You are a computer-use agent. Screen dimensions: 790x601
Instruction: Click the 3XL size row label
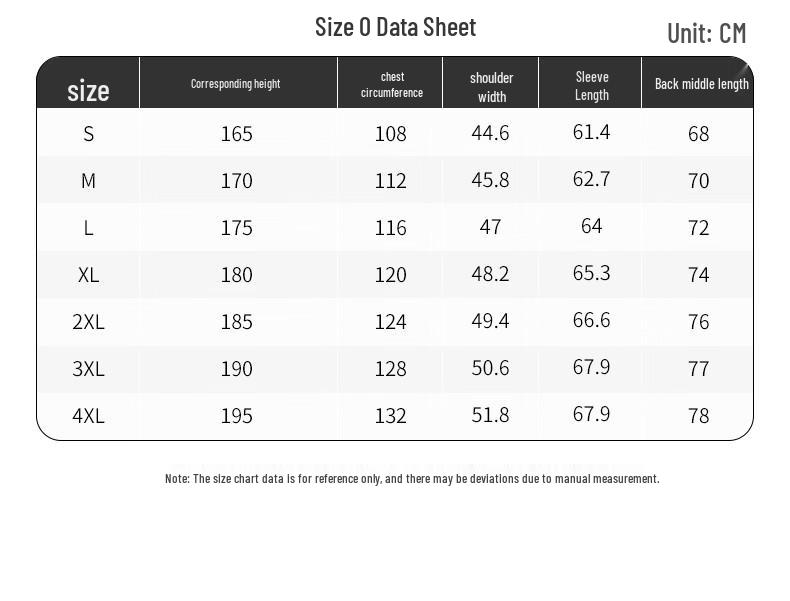88,368
